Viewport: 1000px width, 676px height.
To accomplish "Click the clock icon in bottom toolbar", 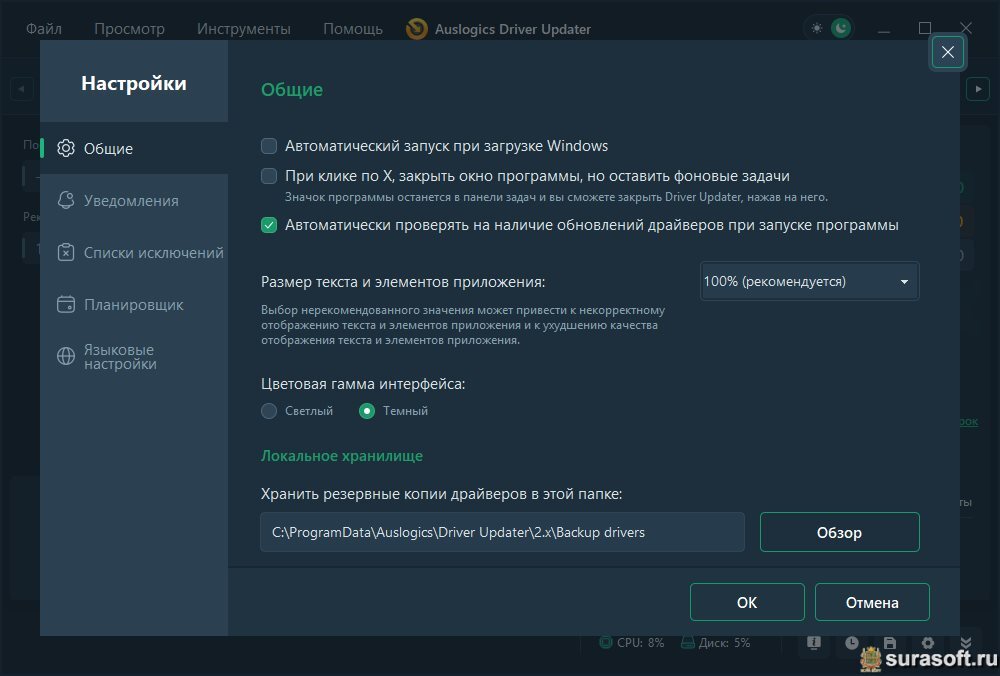I will click(851, 643).
